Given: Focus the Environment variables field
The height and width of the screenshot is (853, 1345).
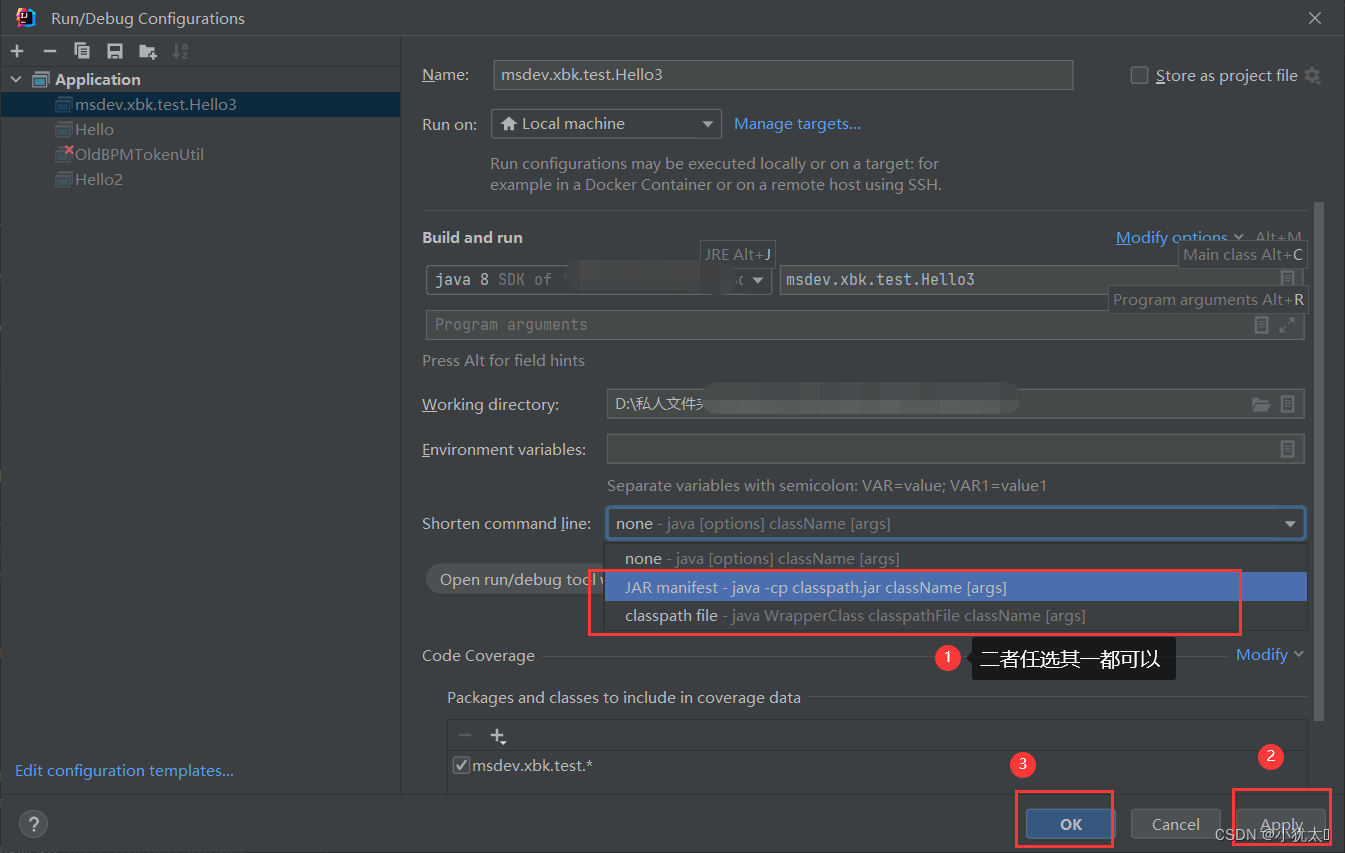Looking at the screenshot, I should (x=955, y=449).
